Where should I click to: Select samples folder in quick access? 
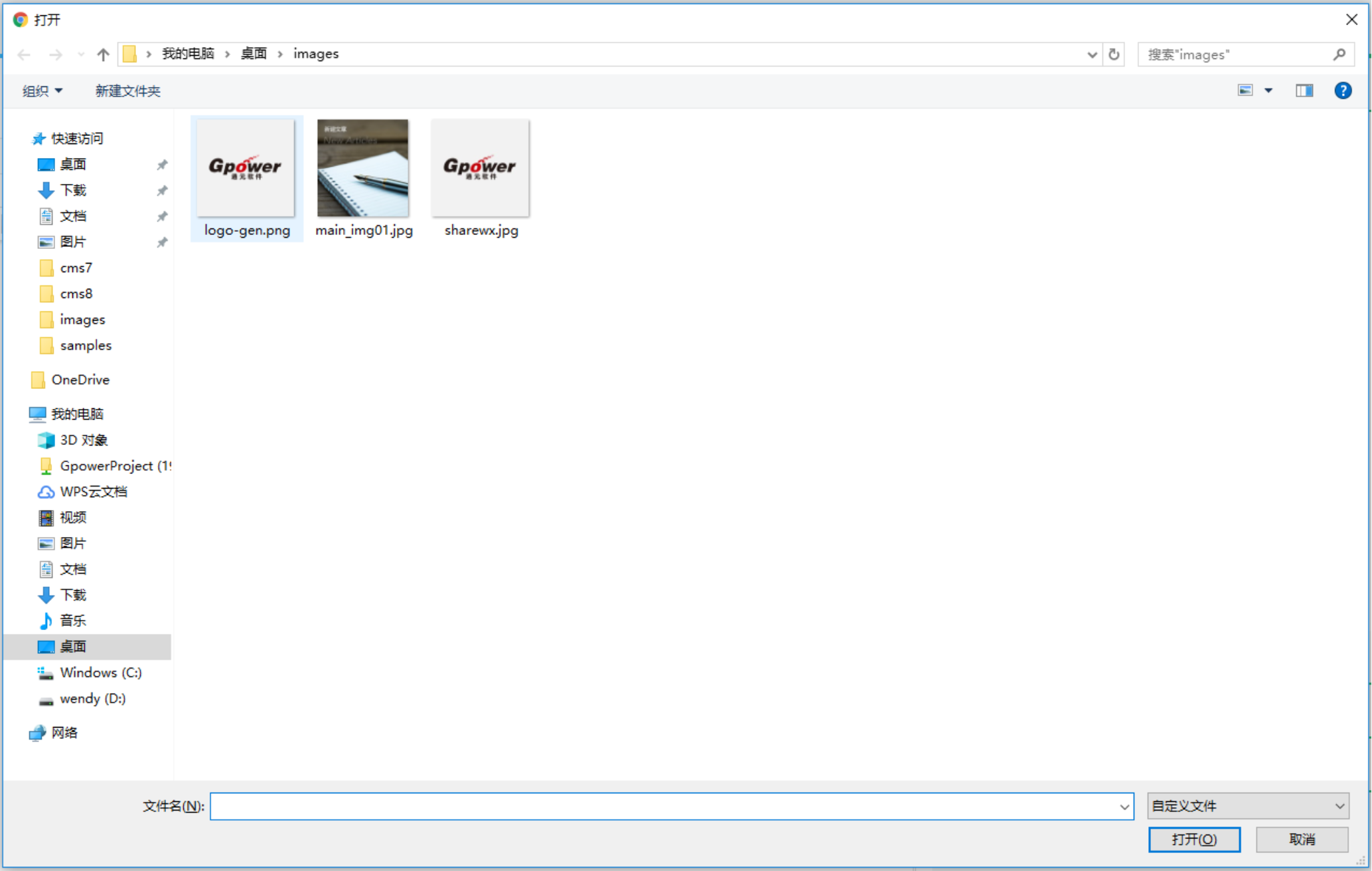(85, 346)
